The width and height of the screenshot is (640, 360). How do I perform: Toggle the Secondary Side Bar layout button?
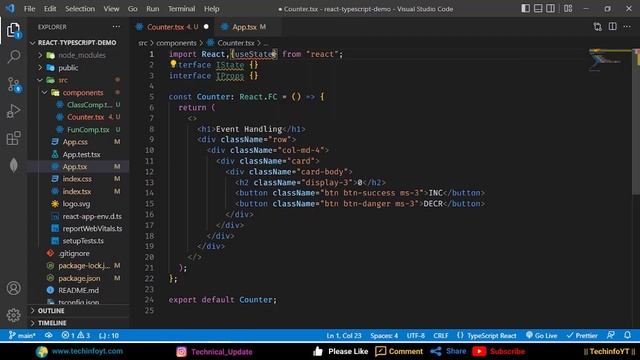pyautogui.click(x=551, y=9)
